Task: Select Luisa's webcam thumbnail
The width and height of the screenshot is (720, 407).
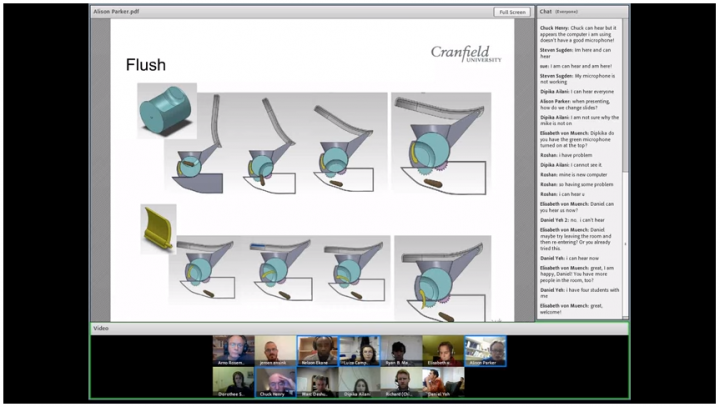Action: point(359,350)
